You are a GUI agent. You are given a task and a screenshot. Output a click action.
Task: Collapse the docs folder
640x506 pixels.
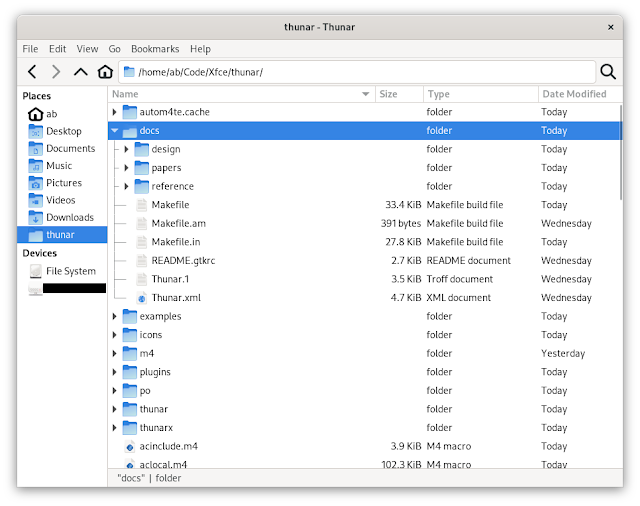115,131
